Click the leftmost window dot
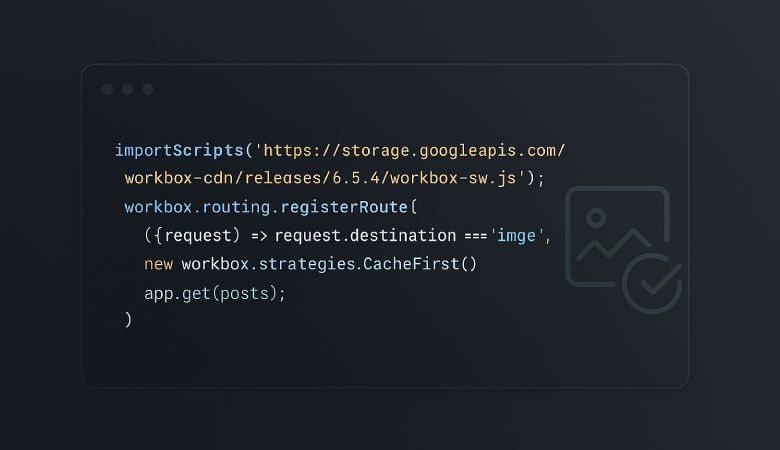The width and height of the screenshot is (780, 450). pyautogui.click(x=107, y=89)
